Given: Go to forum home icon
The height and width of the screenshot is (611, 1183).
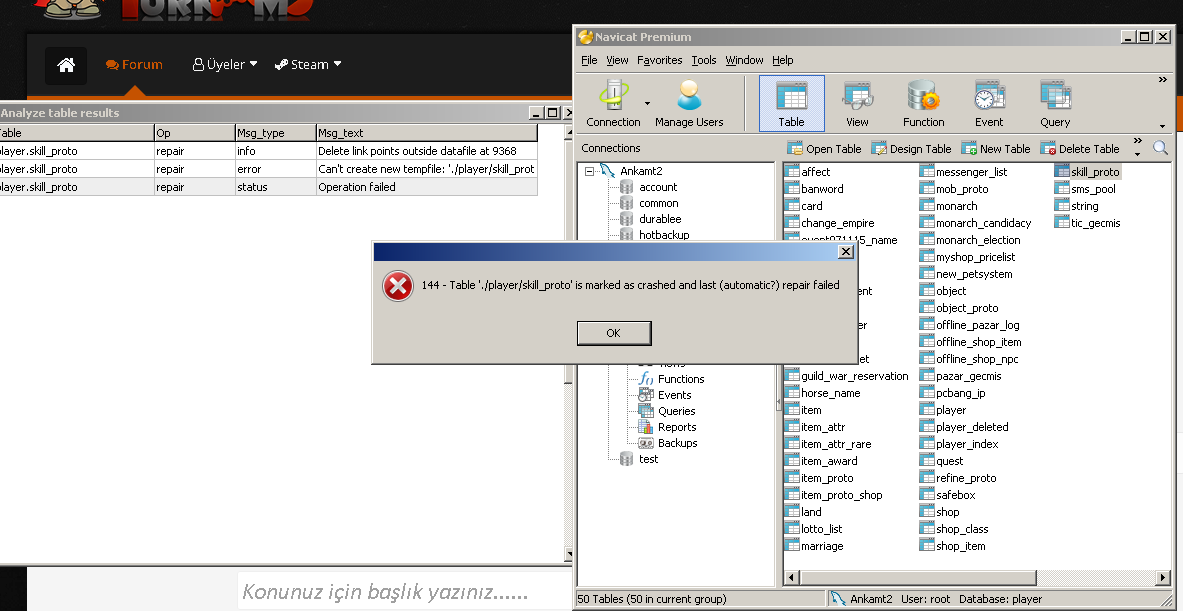Looking at the screenshot, I should point(66,65).
